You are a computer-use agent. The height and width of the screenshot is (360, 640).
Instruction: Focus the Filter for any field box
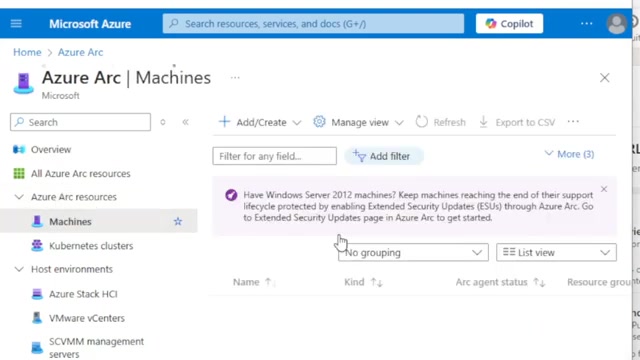[x=274, y=156]
